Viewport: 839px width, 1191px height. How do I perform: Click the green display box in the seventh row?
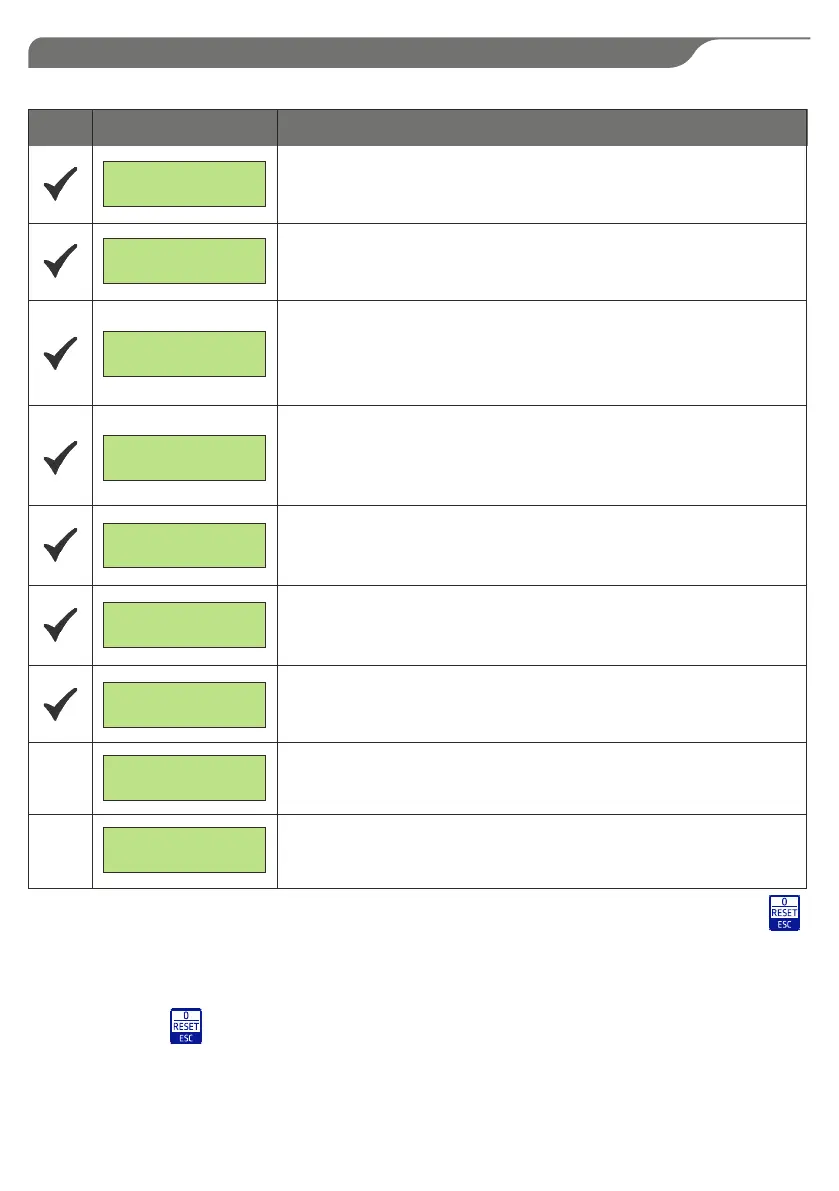click(x=185, y=705)
